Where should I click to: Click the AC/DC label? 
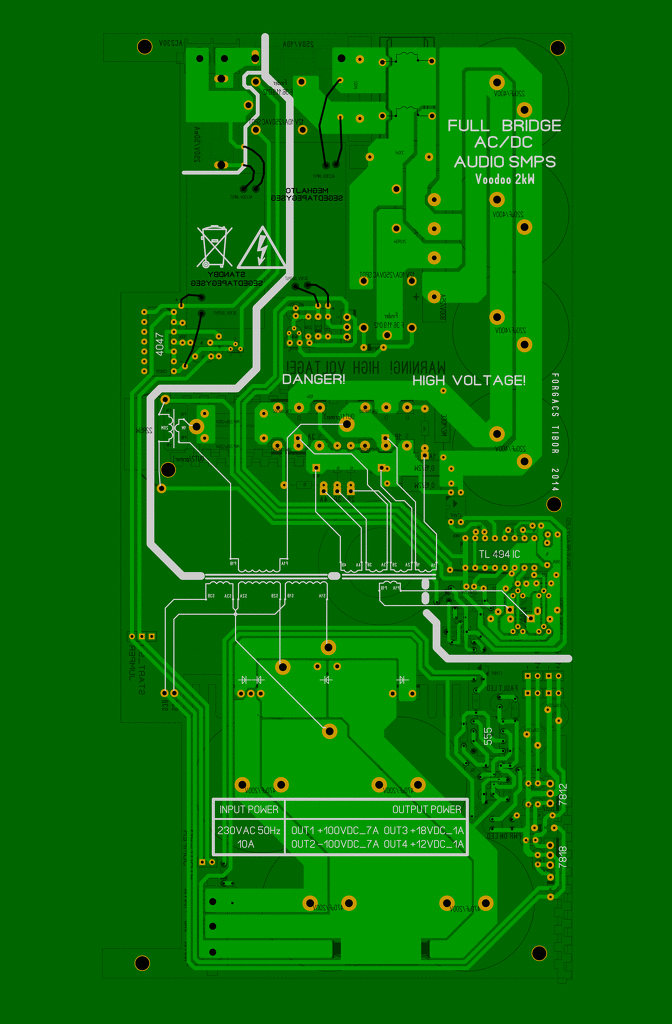coord(504,143)
